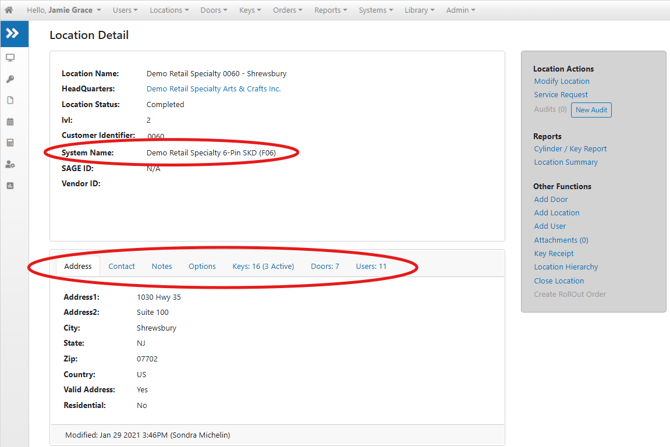
Task: Click the home icon in the navbar
Action: point(10,10)
